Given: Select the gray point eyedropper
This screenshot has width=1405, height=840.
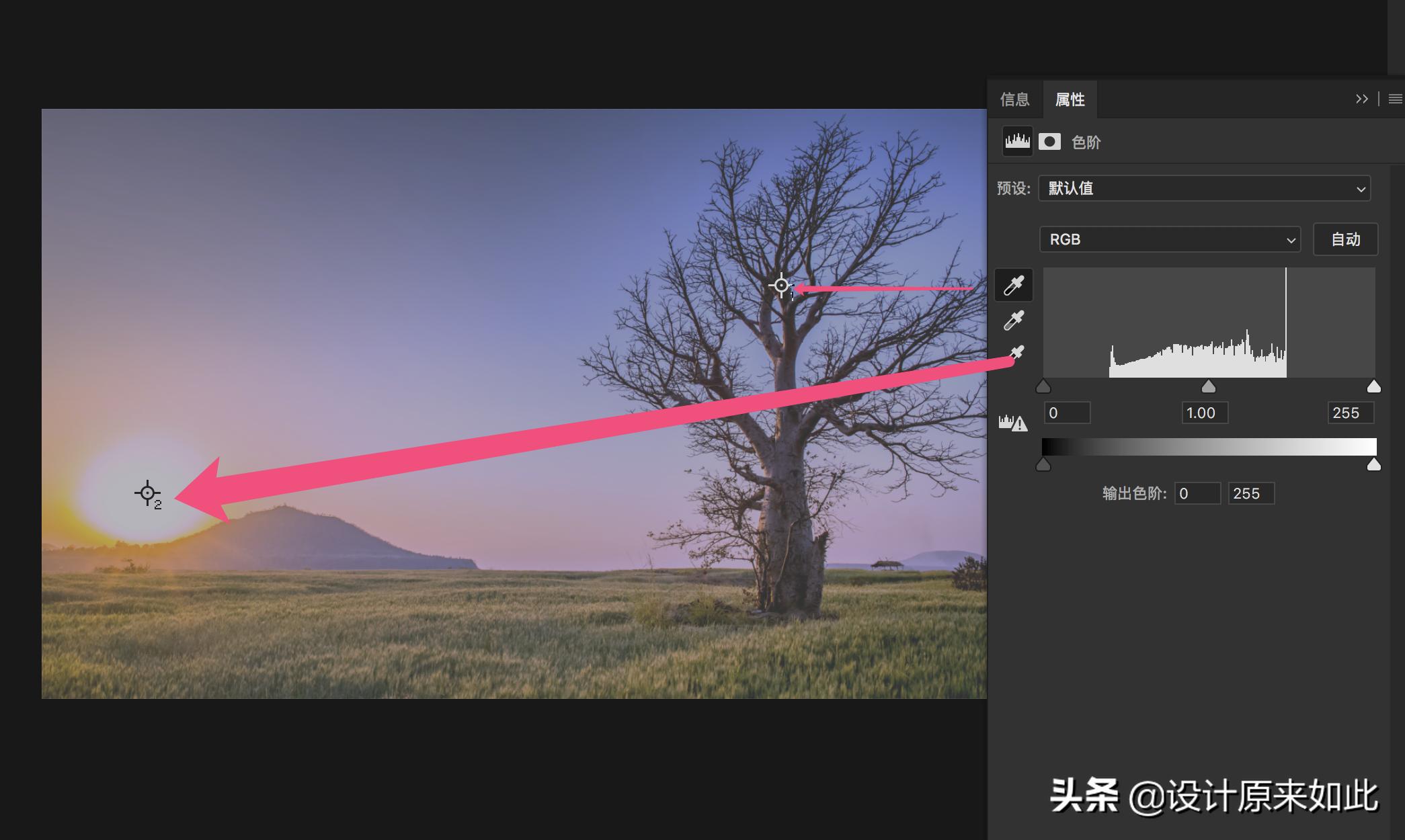Looking at the screenshot, I should (x=1014, y=320).
